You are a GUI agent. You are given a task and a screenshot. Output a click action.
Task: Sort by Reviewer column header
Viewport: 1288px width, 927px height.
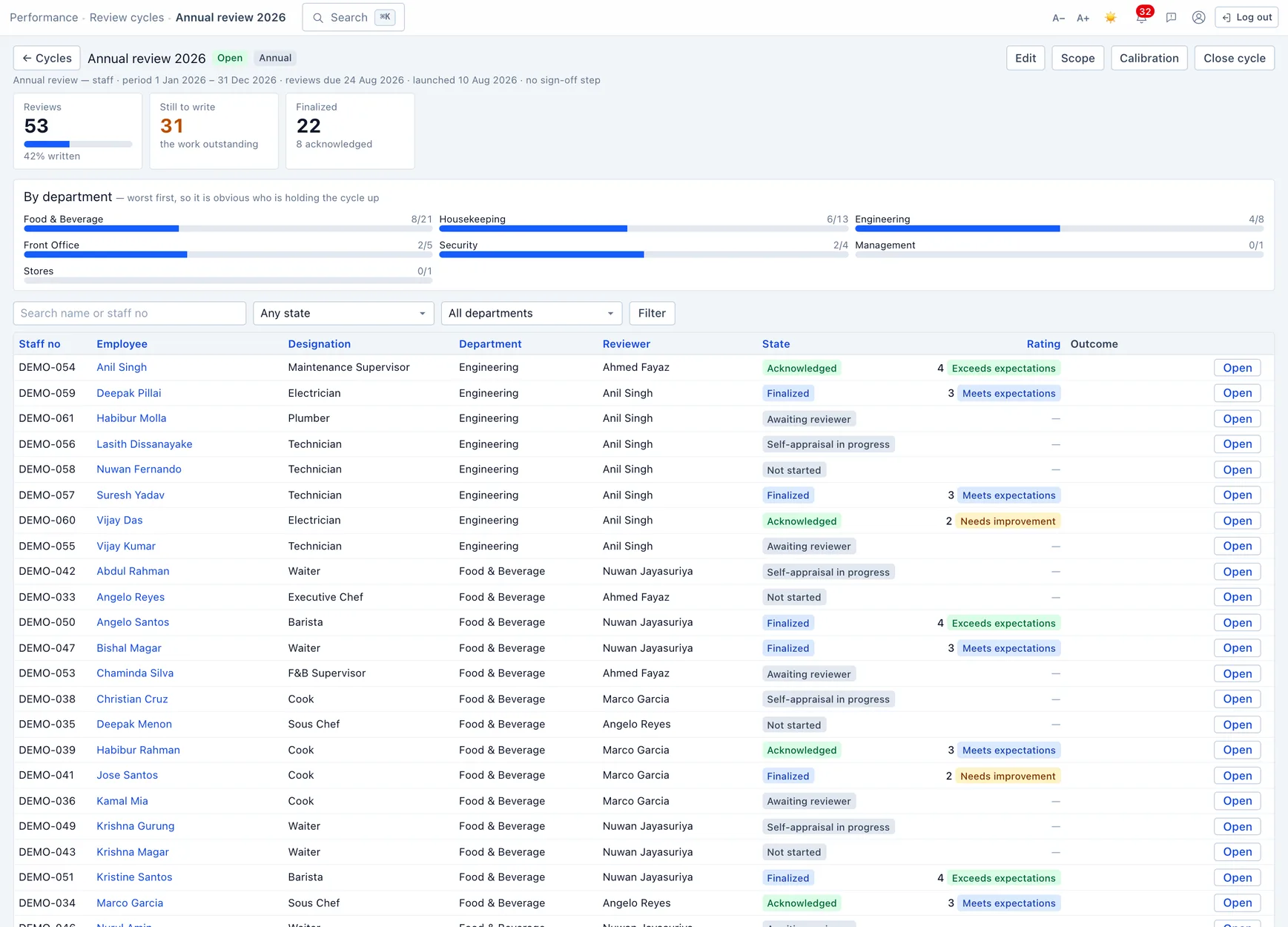tap(627, 344)
